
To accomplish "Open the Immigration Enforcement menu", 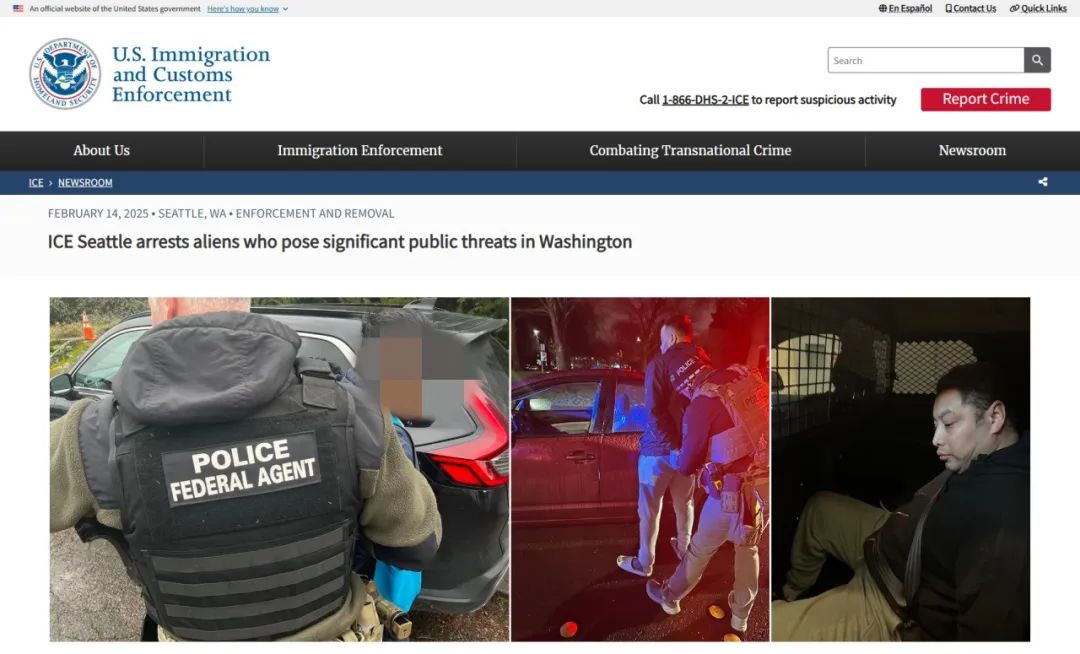I will tap(360, 150).
